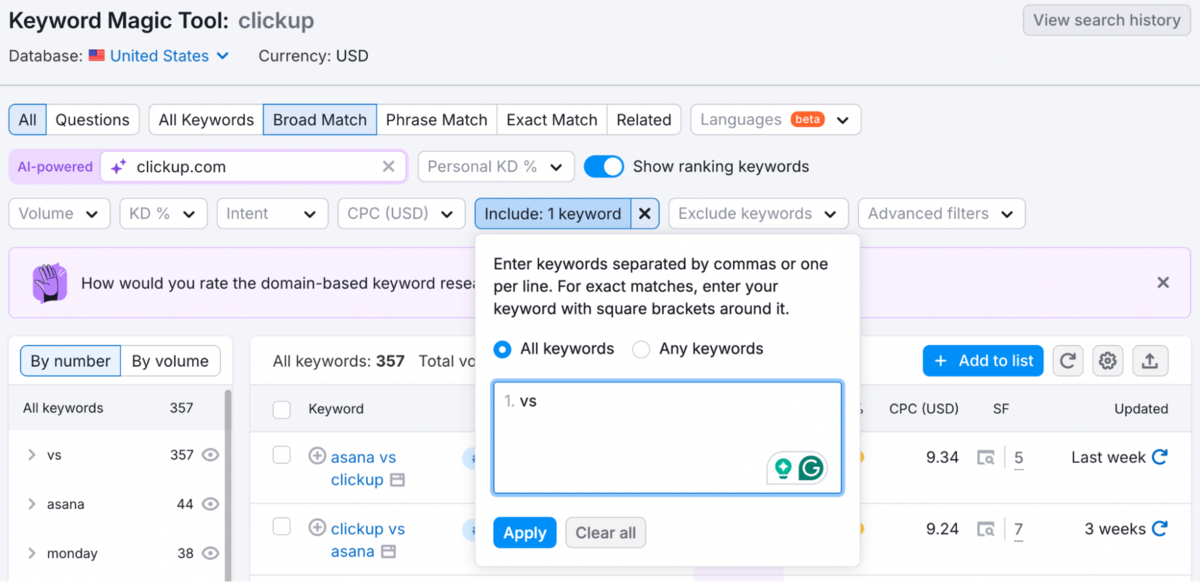The image size is (1200, 582).
Task: Click the green lightbulb suggestion icon
Action: coord(783,467)
